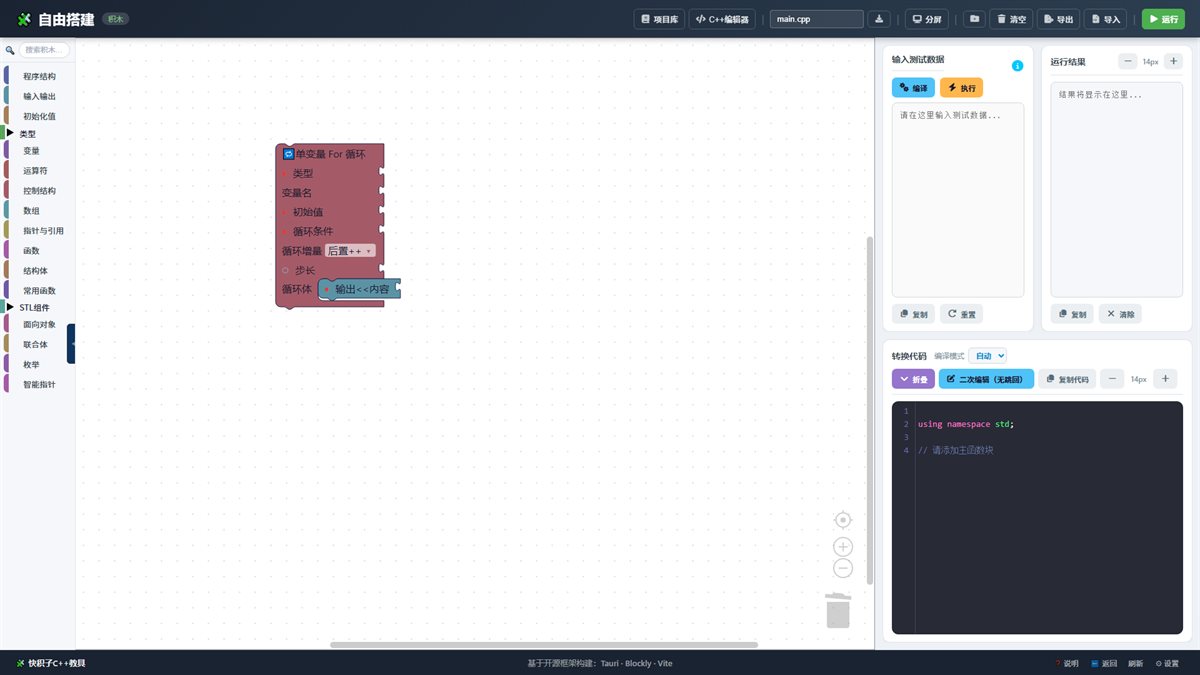The image size is (1200, 675).
Task: Zoom in the block canvas
Action: point(843,547)
